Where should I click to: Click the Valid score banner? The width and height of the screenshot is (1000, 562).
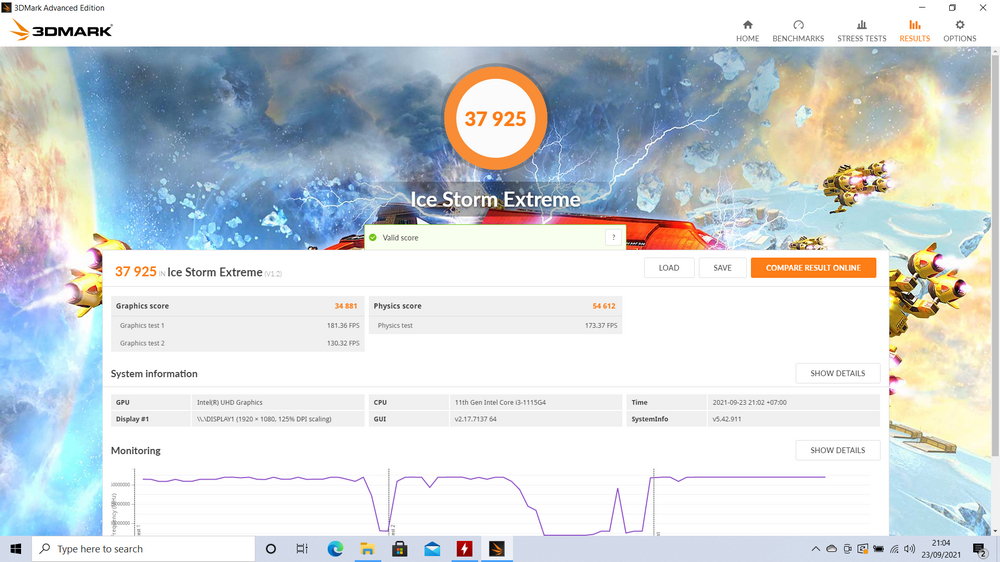click(x=495, y=237)
